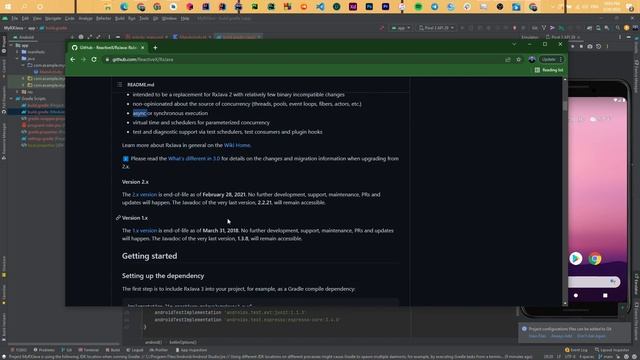Open the Navigate menu
Screen dimensions: 640x360
tap(53, 18)
